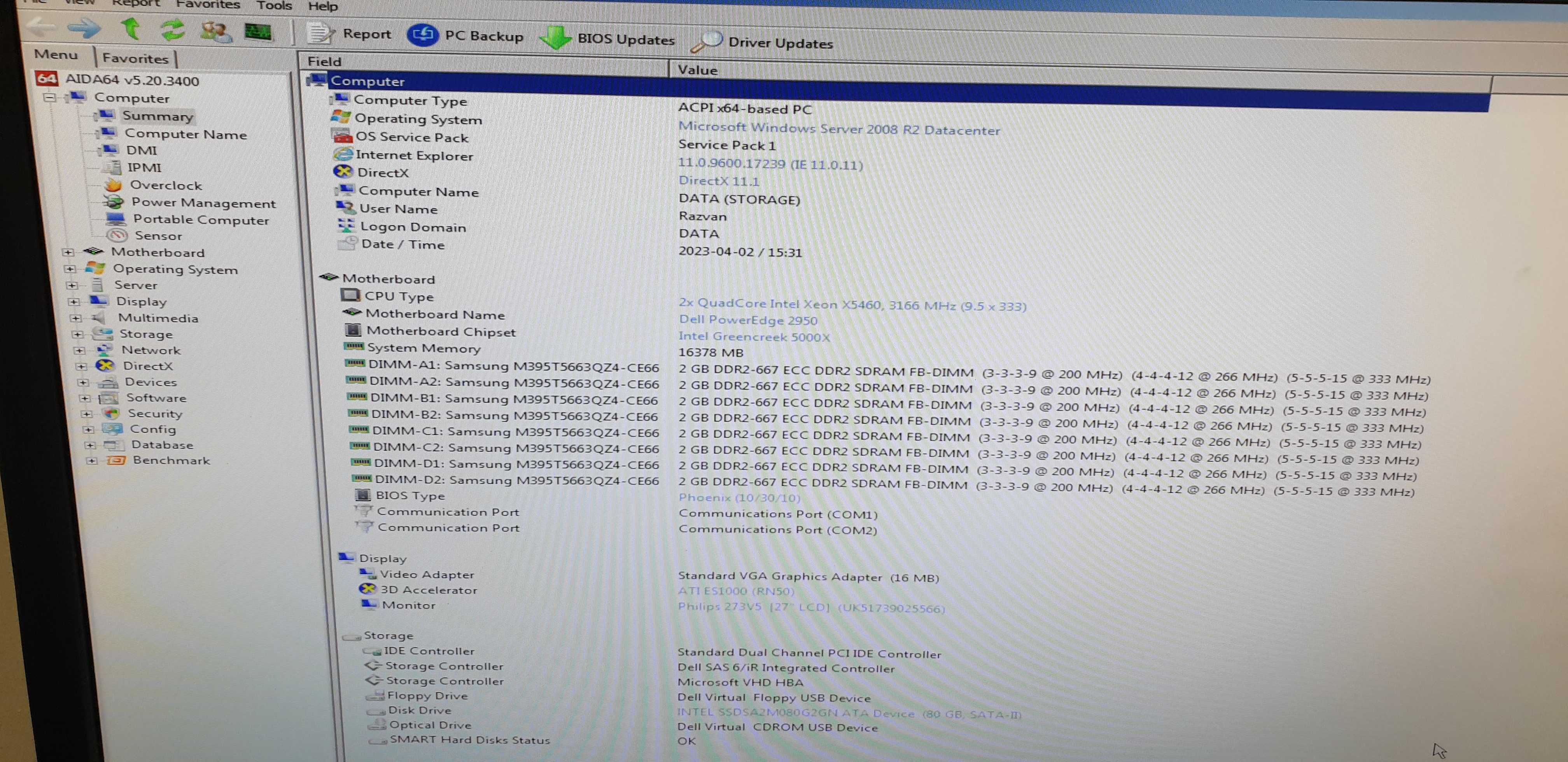Collapse the Computer tree node
This screenshot has width=1568, height=762.
pyautogui.click(x=50, y=97)
